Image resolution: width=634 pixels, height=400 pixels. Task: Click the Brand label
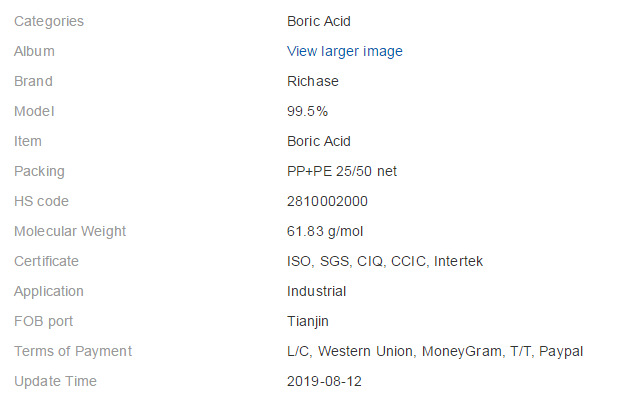pos(33,81)
